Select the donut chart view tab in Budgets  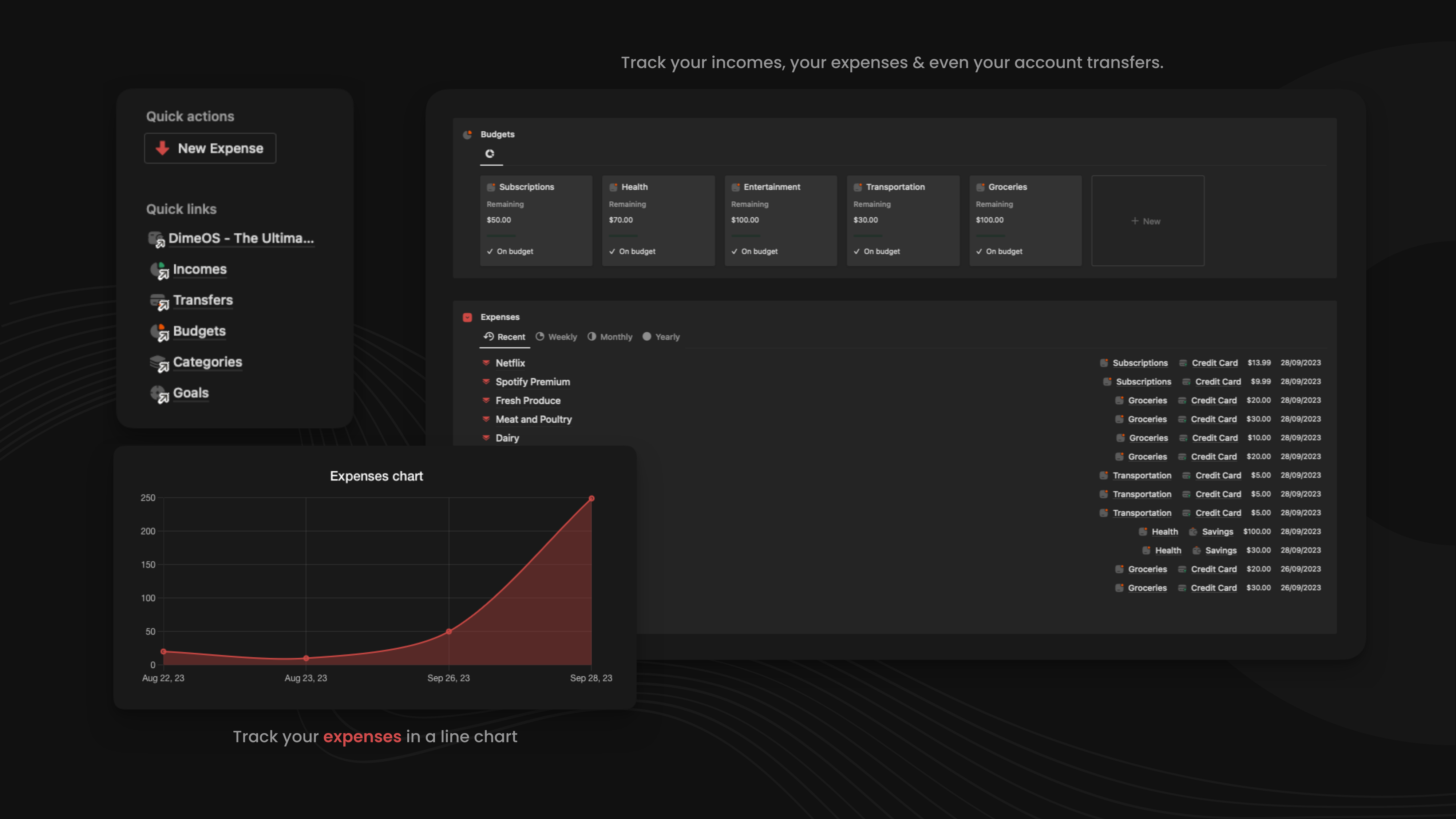[x=490, y=154]
